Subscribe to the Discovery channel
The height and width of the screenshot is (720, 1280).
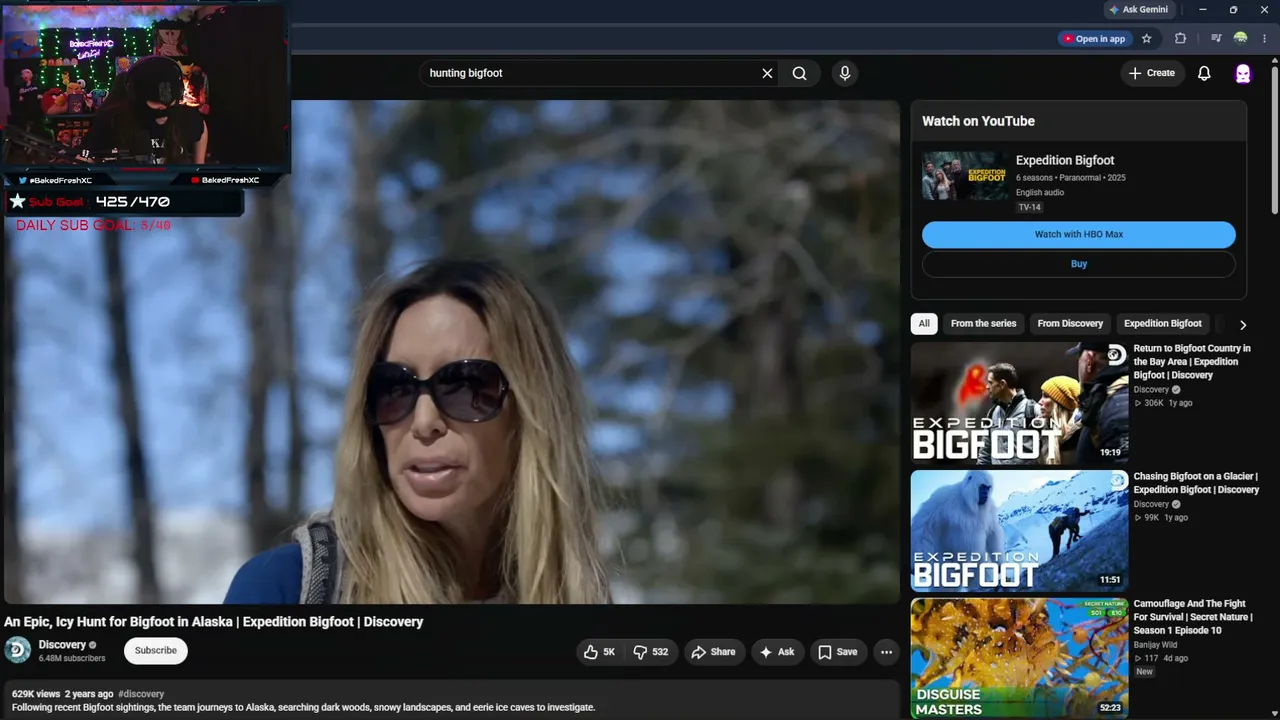click(156, 651)
